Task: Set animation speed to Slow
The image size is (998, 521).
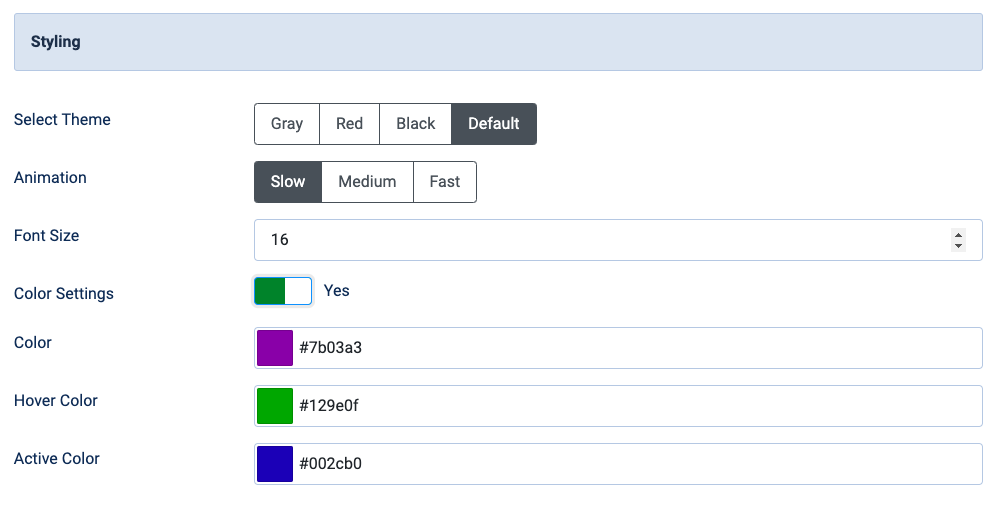Action: pyautogui.click(x=288, y=182)
